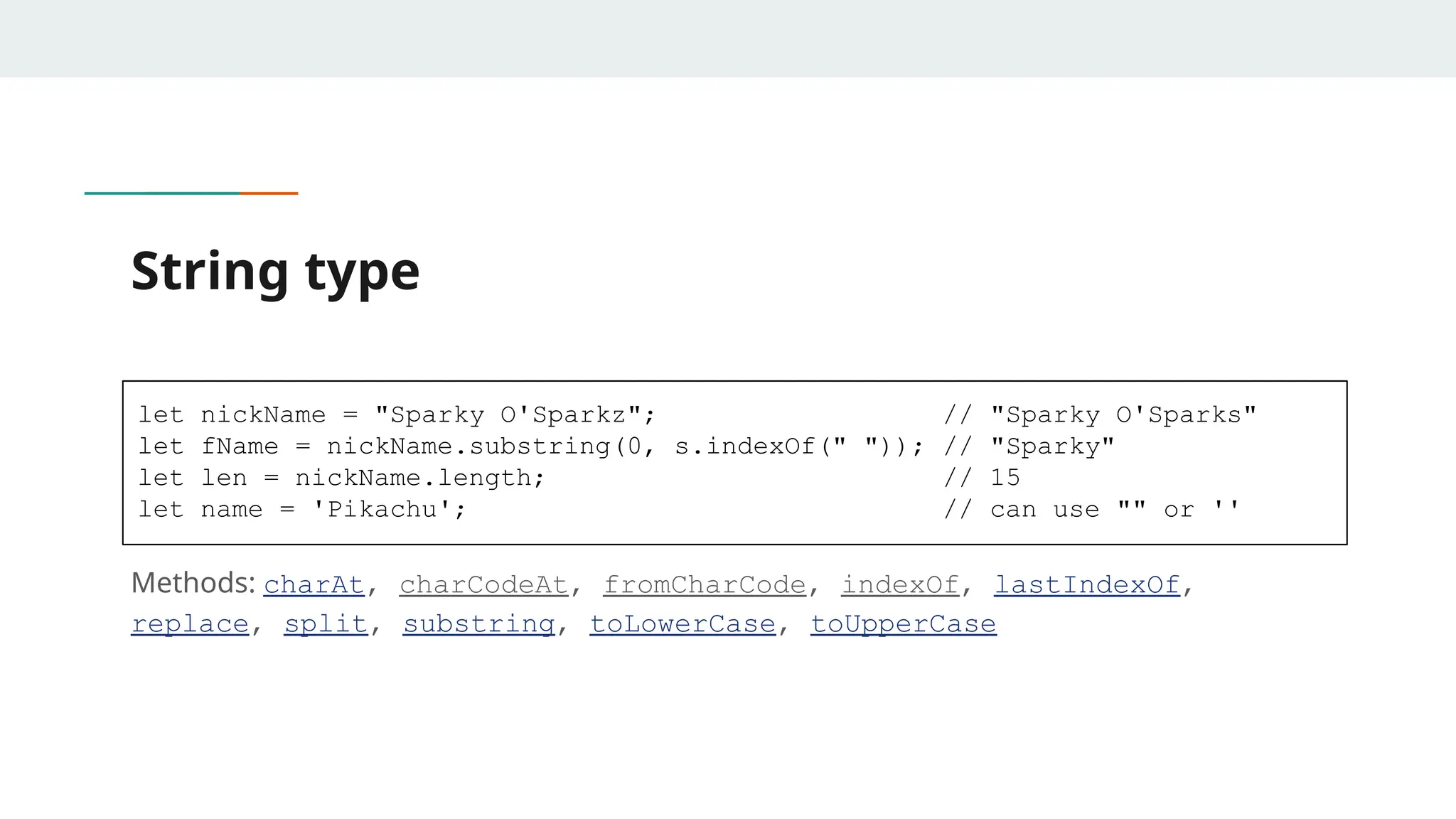Click the comment "// 15"

[x=982, y=478]
